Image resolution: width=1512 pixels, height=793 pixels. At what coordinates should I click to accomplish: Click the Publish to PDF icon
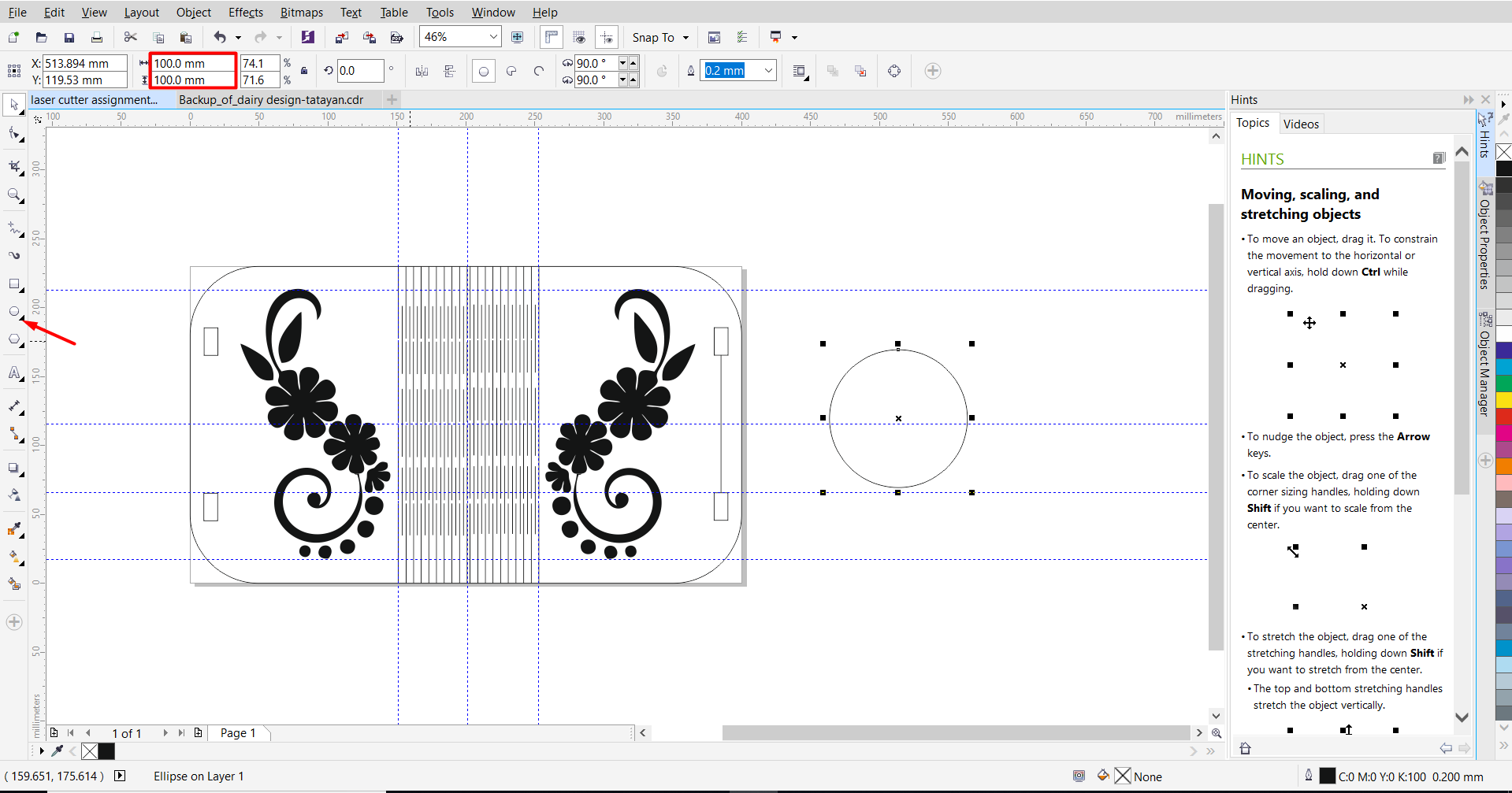[x=397, y=37]
